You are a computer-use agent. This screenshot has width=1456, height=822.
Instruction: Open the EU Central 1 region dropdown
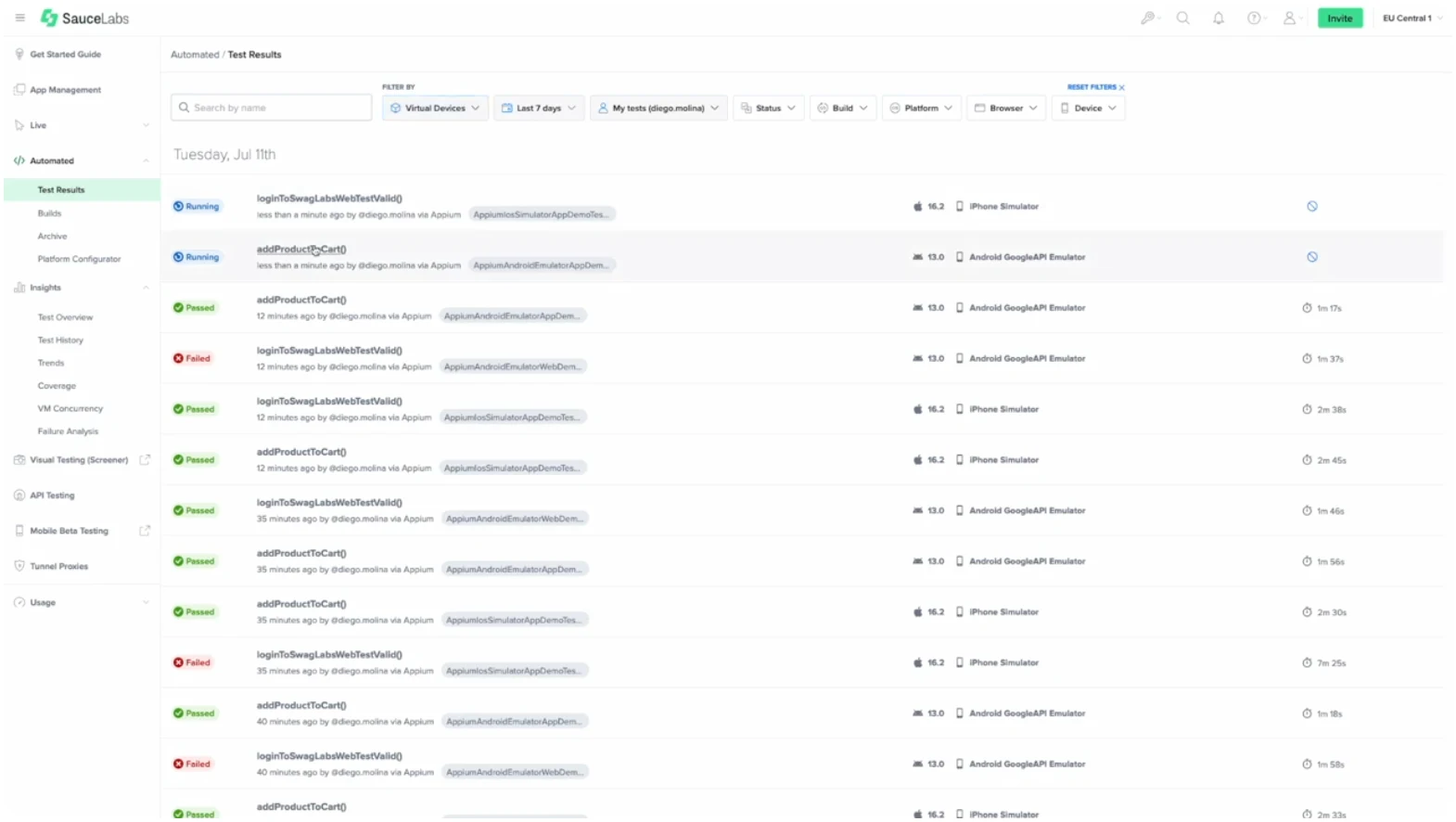click(x=1412, y=19)
